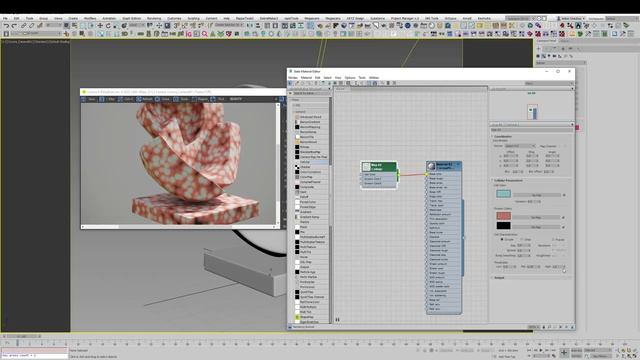Select Advanced Wood in the map browser

(311, 117)
